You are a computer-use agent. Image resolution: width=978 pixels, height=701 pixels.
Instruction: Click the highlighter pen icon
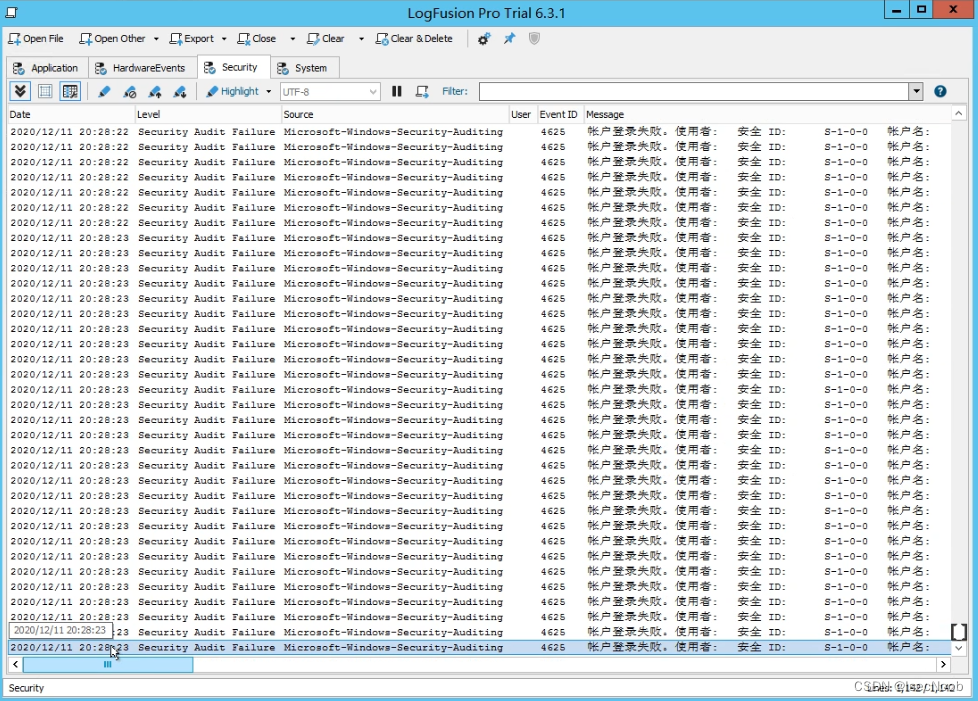click(104, 92)
